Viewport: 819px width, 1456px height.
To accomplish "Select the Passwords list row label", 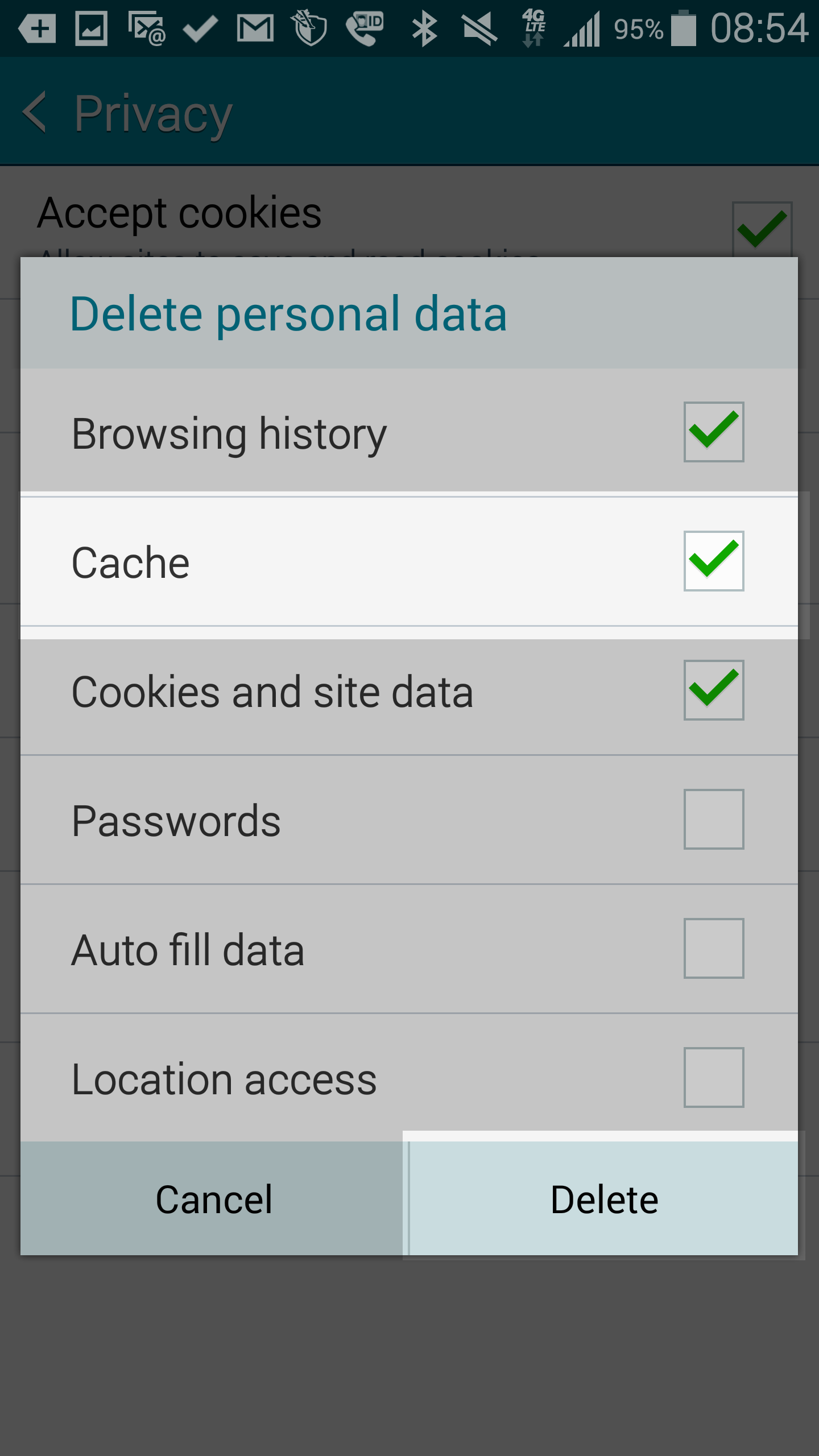I will [x=176, y=821].
